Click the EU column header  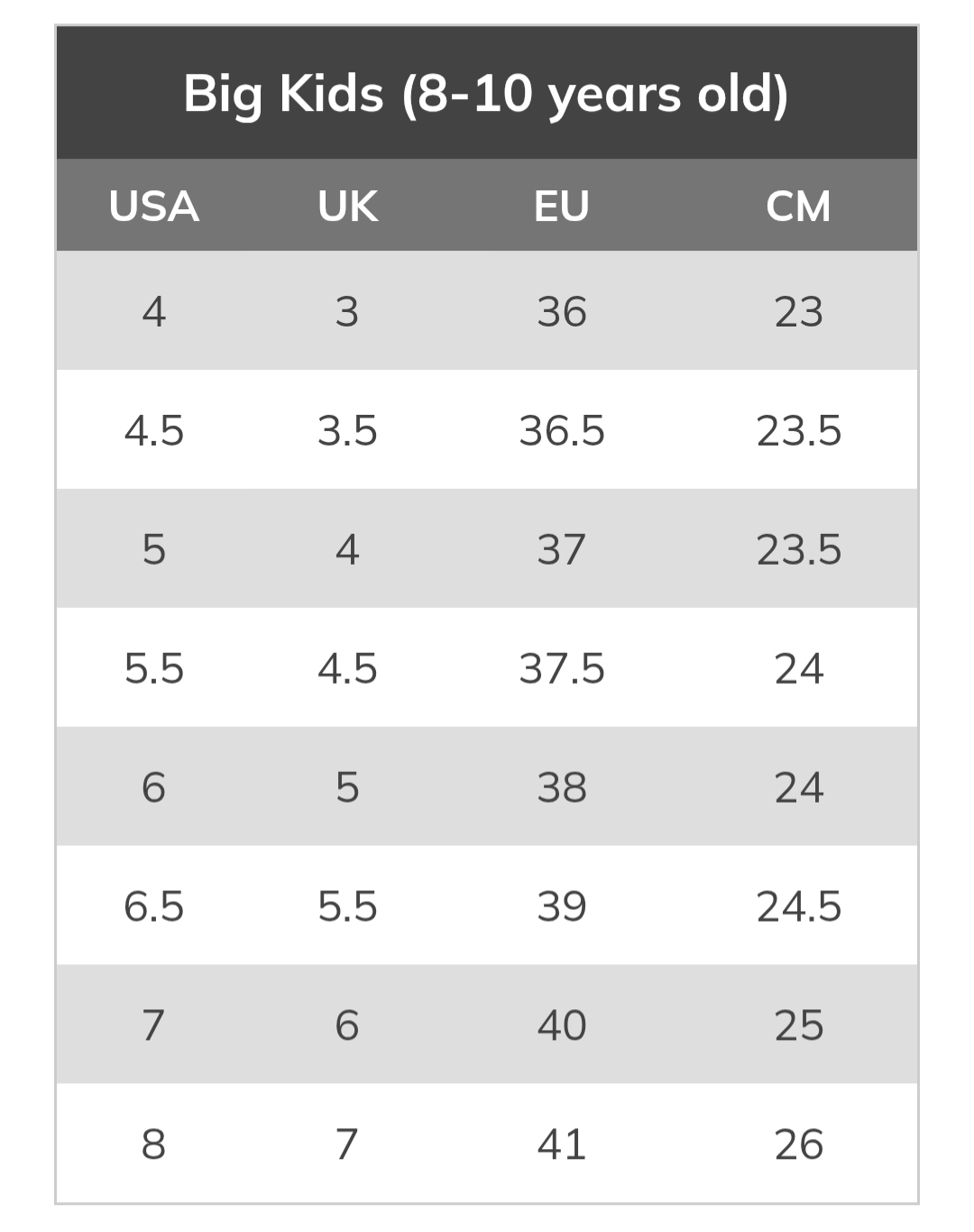pyautogui.click(x=561, y=207)
